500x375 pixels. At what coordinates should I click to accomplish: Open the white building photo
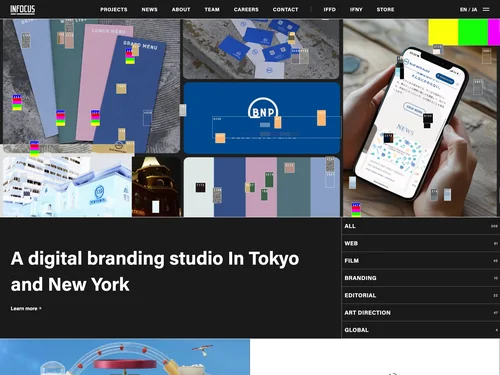[67, 187]
